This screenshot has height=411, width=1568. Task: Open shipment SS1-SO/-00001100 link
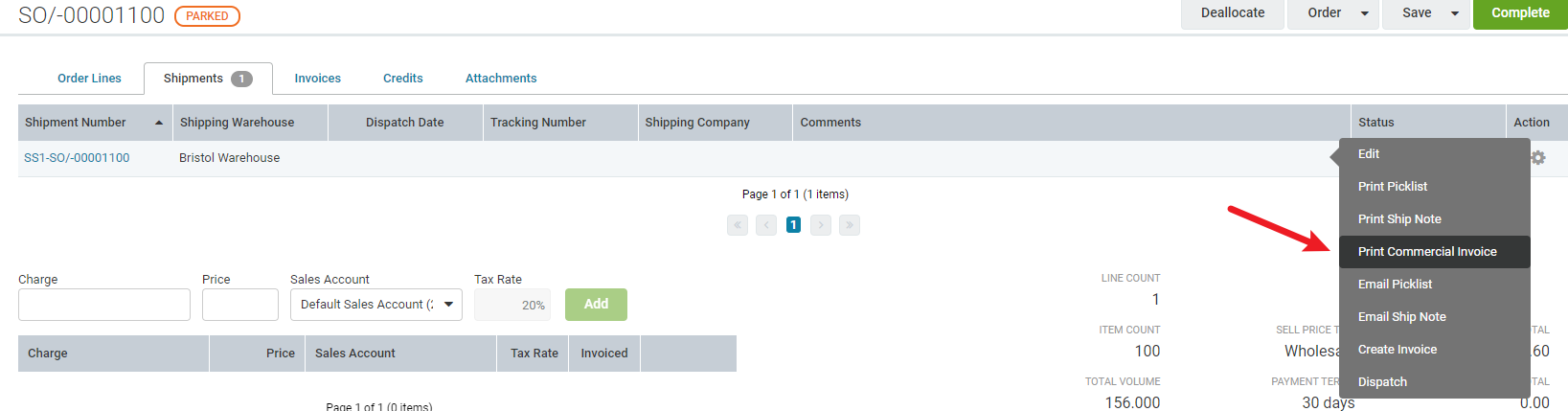point(77,158)
